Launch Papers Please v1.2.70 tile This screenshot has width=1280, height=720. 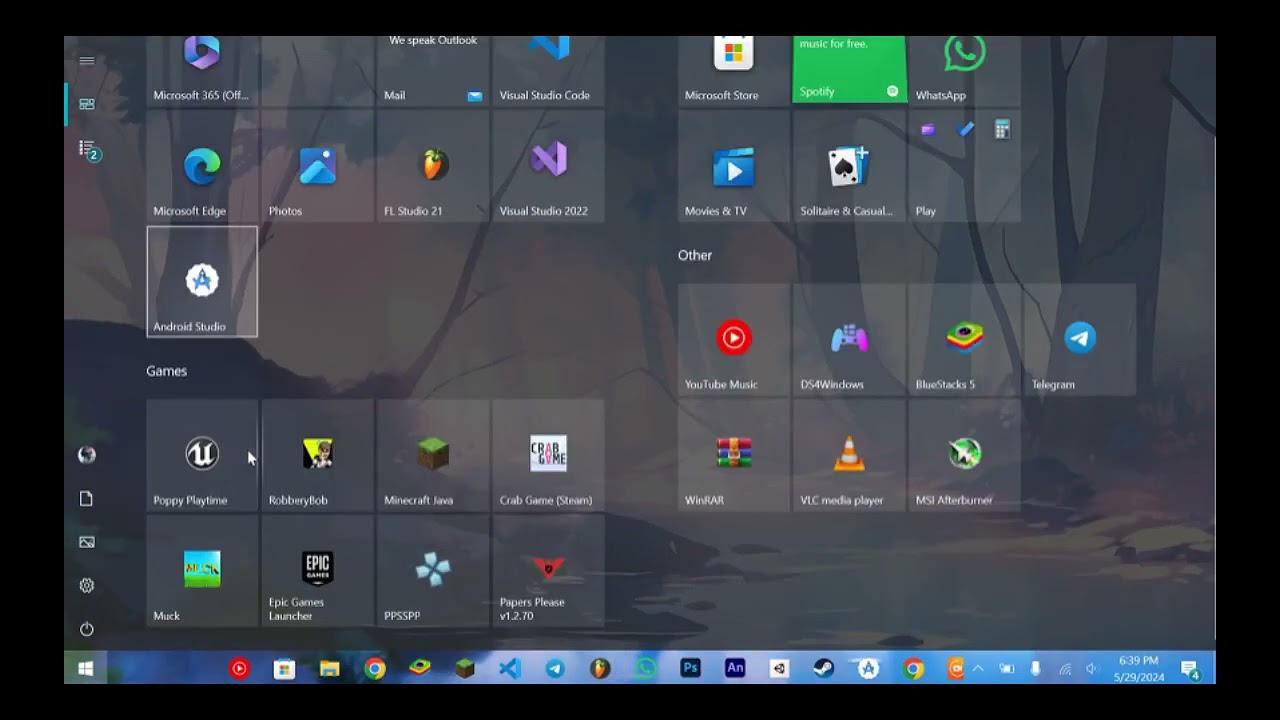coord(548,571)
